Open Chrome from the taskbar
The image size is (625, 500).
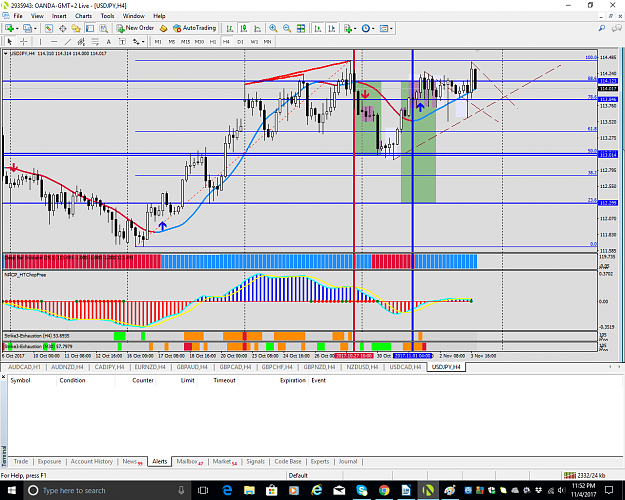(x=384, y=490)
